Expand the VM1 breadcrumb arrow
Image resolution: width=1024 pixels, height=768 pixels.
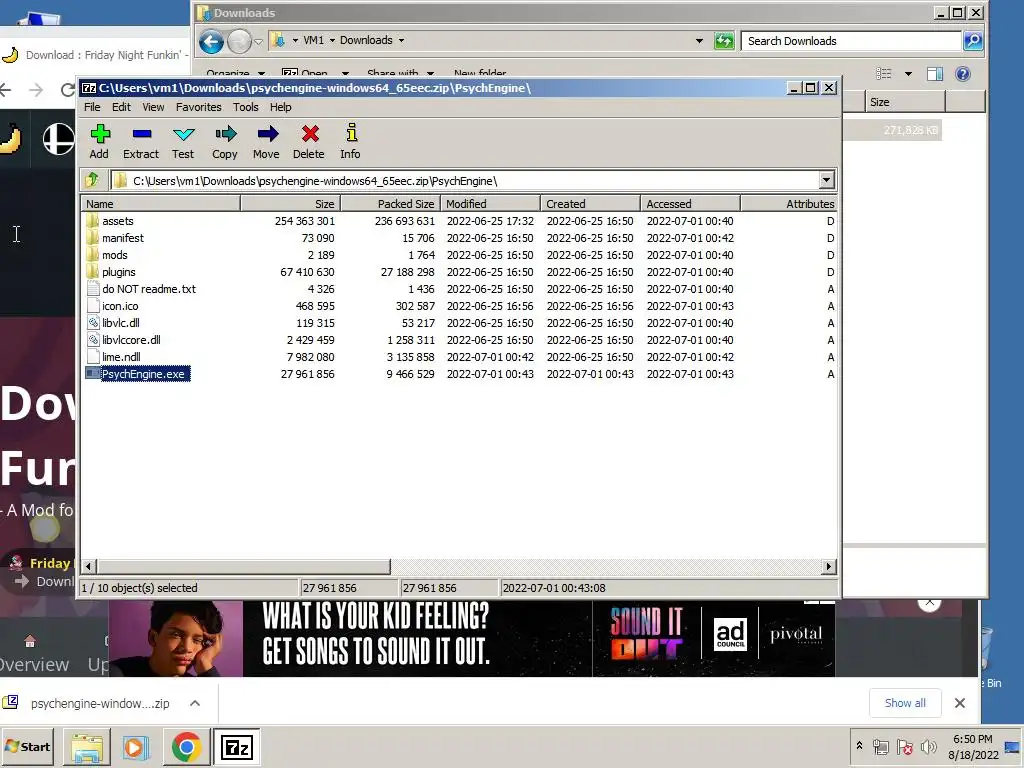(332, 40)
